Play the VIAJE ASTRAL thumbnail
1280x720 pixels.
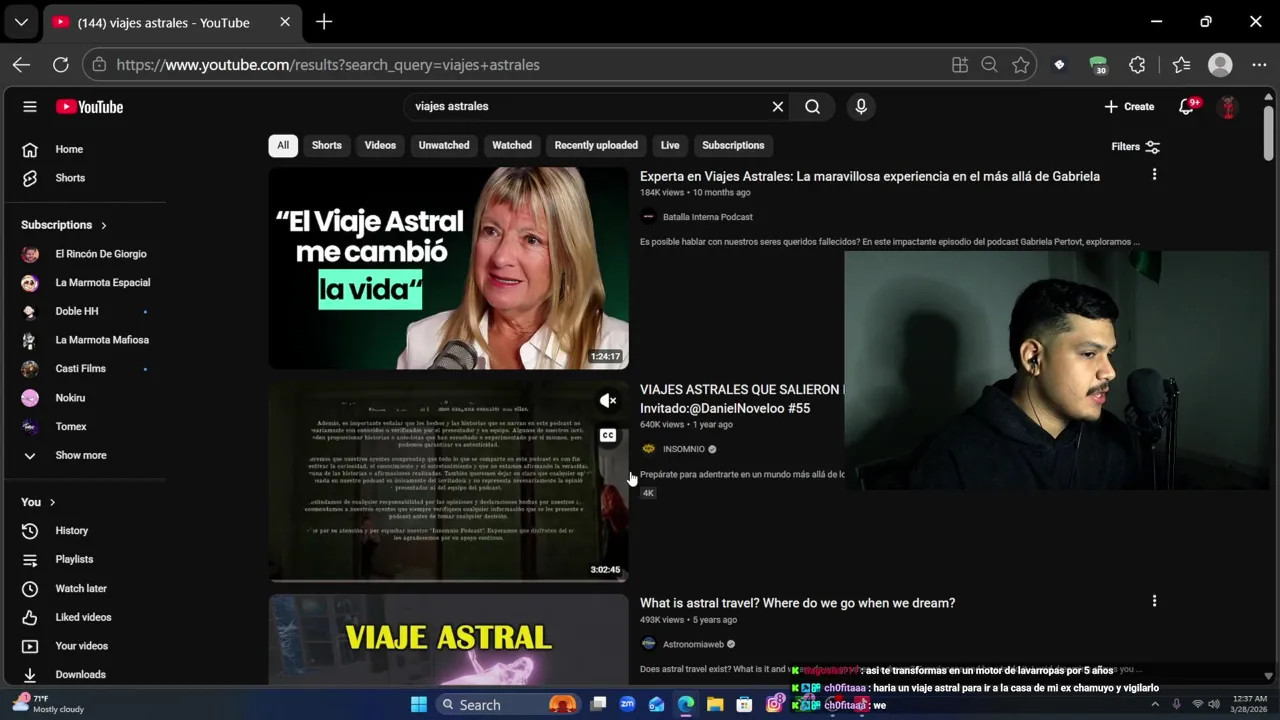(x=448, y=640)
